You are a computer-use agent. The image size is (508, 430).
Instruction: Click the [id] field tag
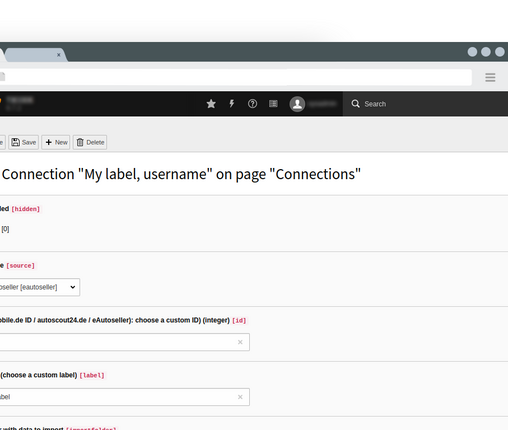pyautogui.click(x=239, y=320)
